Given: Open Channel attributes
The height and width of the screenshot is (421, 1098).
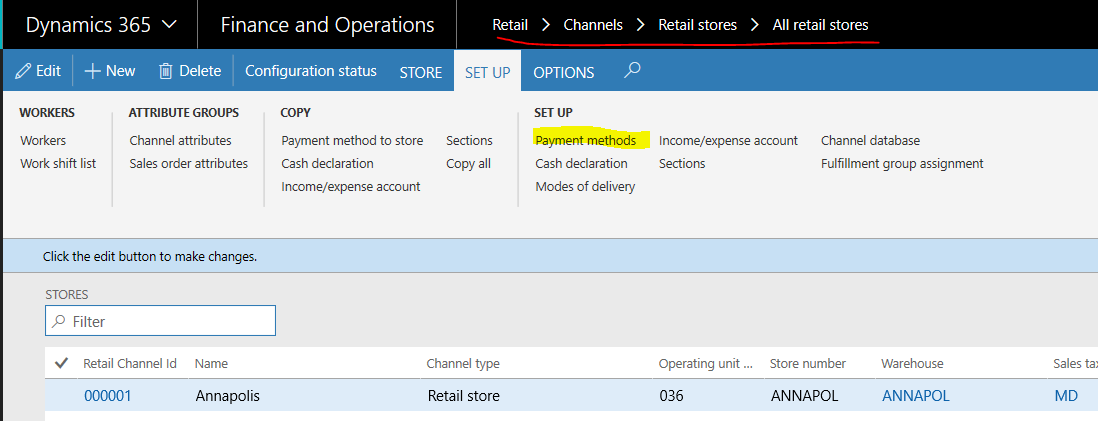Looking at the screenshot, I should point(180,141).
